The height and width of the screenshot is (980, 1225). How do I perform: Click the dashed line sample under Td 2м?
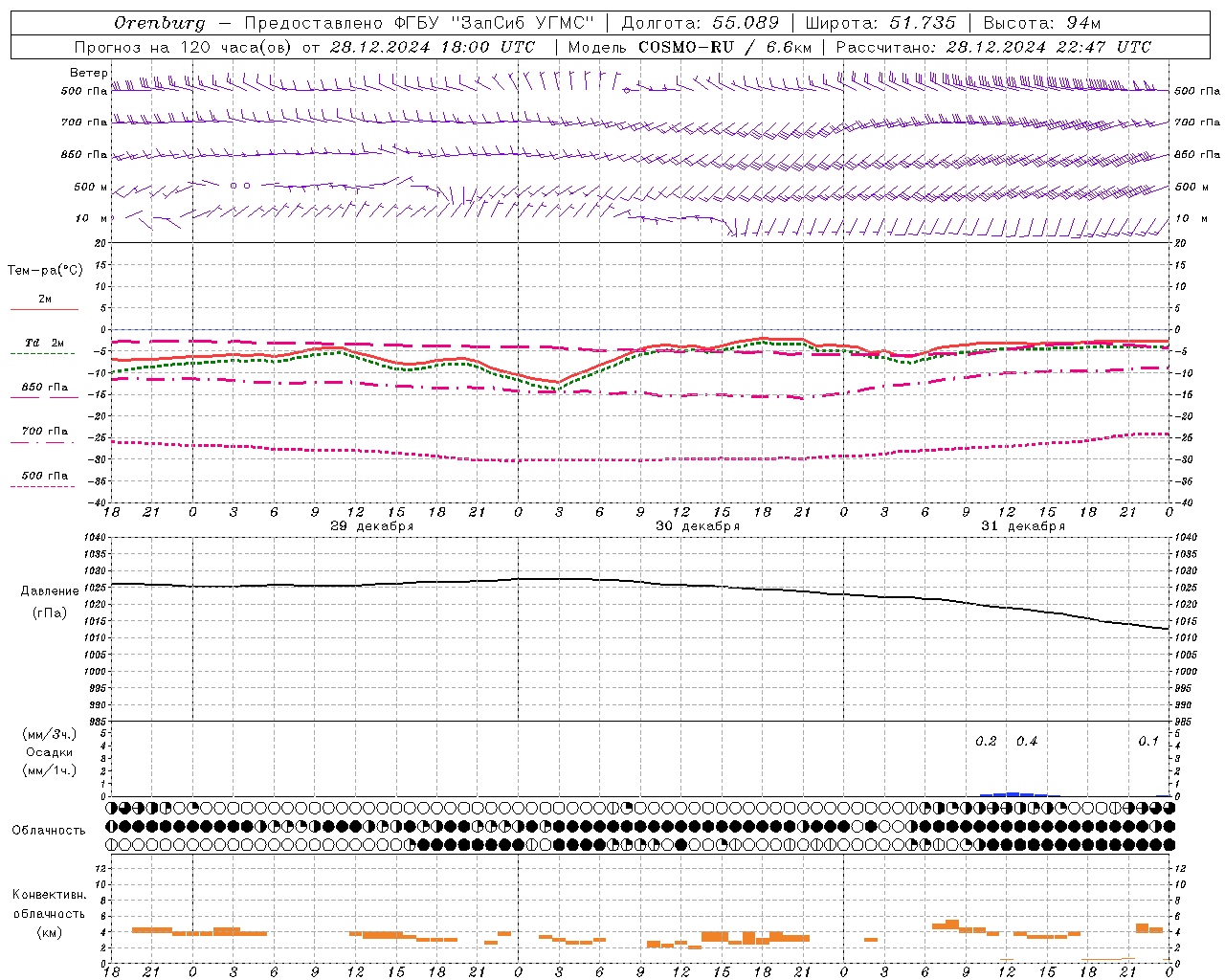pyautogui.click(x=43, y=354)
